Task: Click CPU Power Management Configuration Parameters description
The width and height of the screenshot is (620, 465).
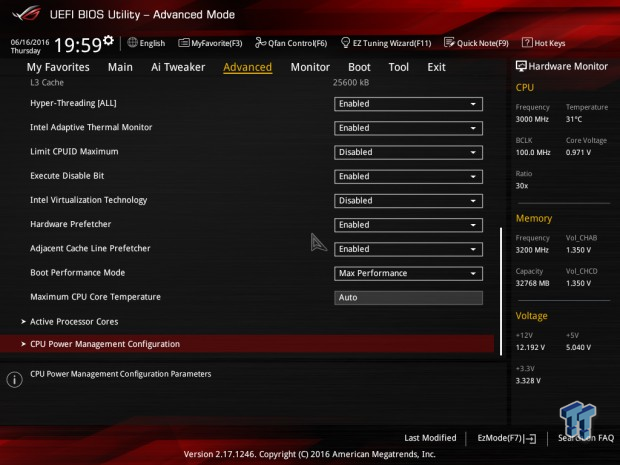Action: point(121,374)
